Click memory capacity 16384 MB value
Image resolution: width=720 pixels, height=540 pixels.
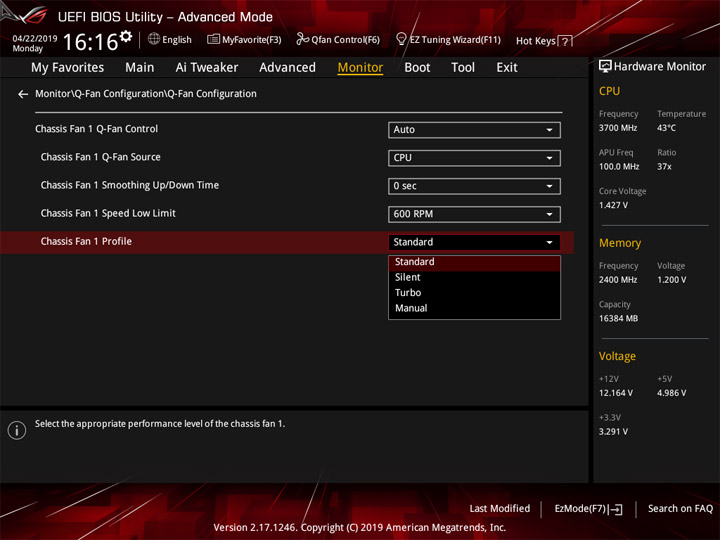[618, 319]
